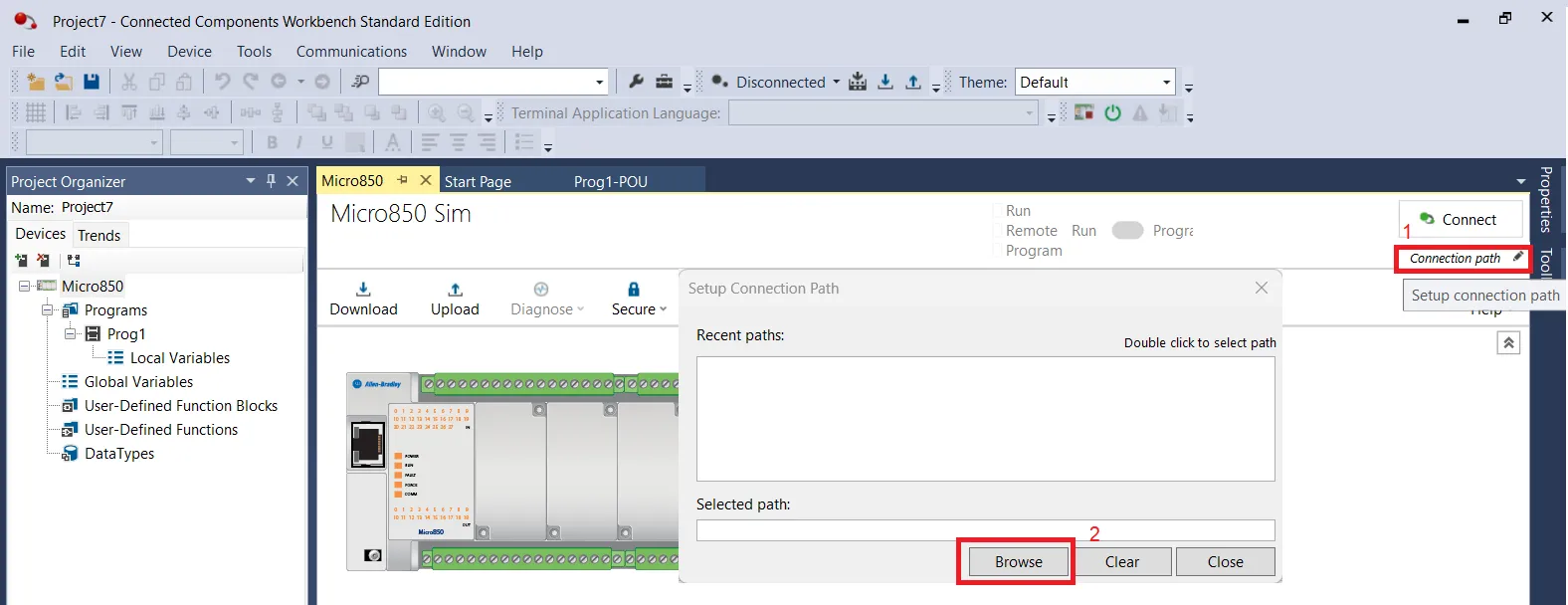Select DataTypes in the tree
Image resolution: width=1568 pixels, height=605 pixels.
coord(118,454)
